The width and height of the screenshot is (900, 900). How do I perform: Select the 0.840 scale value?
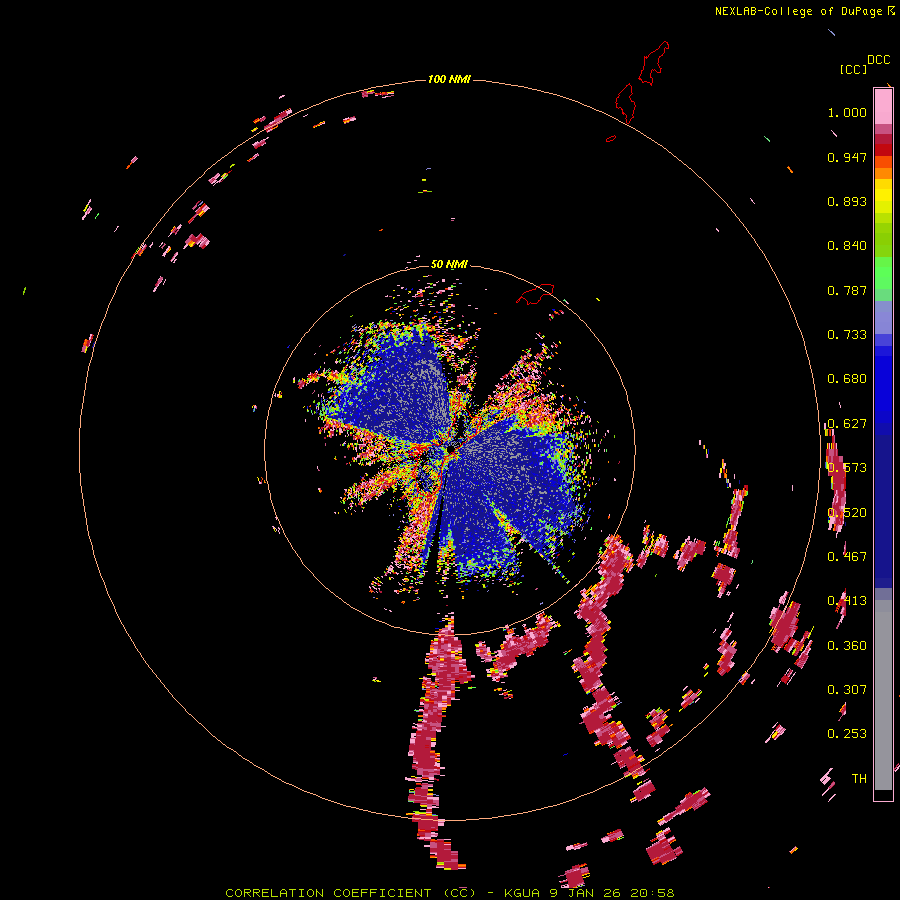point(847,246)
